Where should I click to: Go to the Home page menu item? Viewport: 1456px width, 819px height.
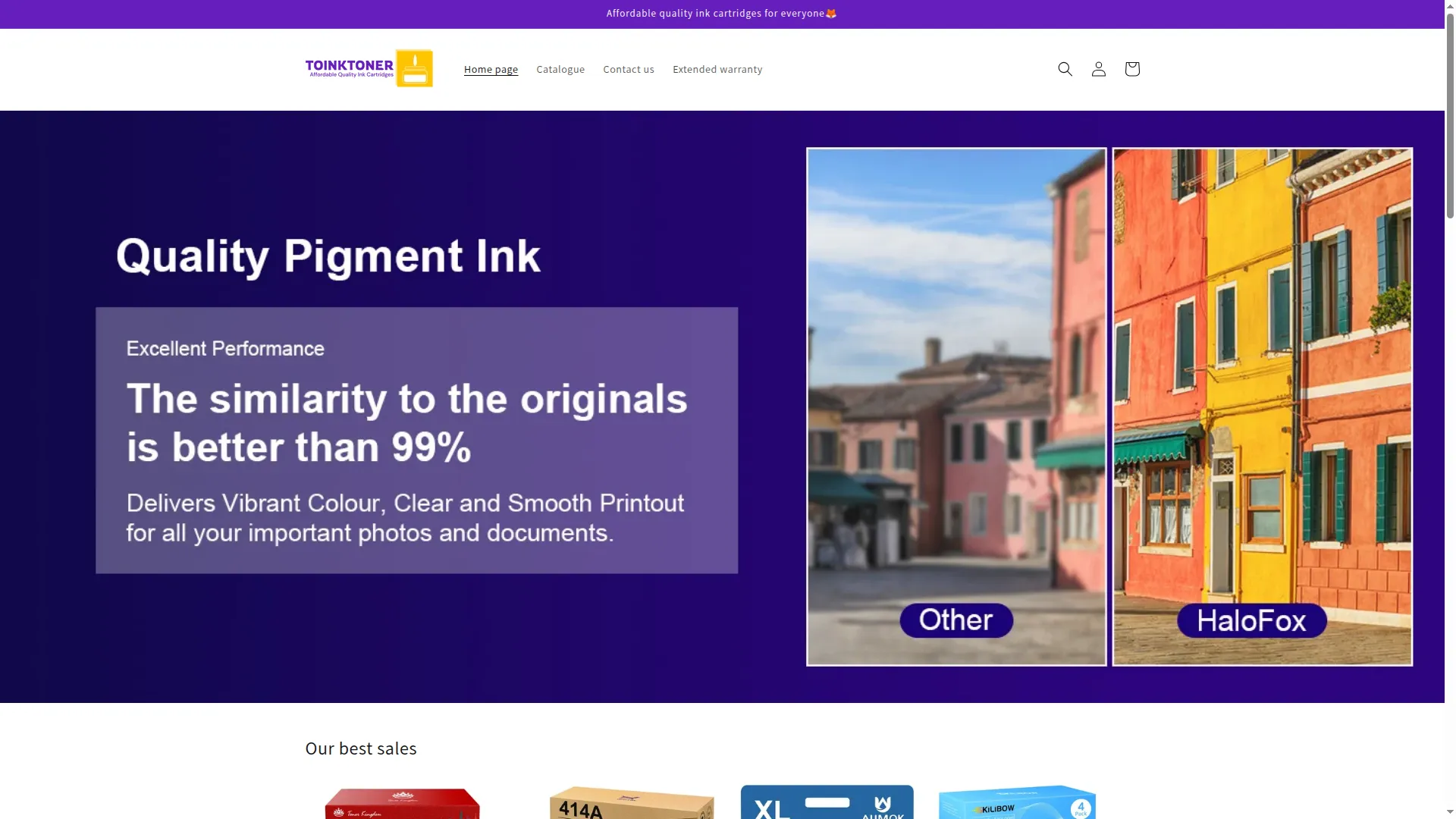(x=491, y=69)
